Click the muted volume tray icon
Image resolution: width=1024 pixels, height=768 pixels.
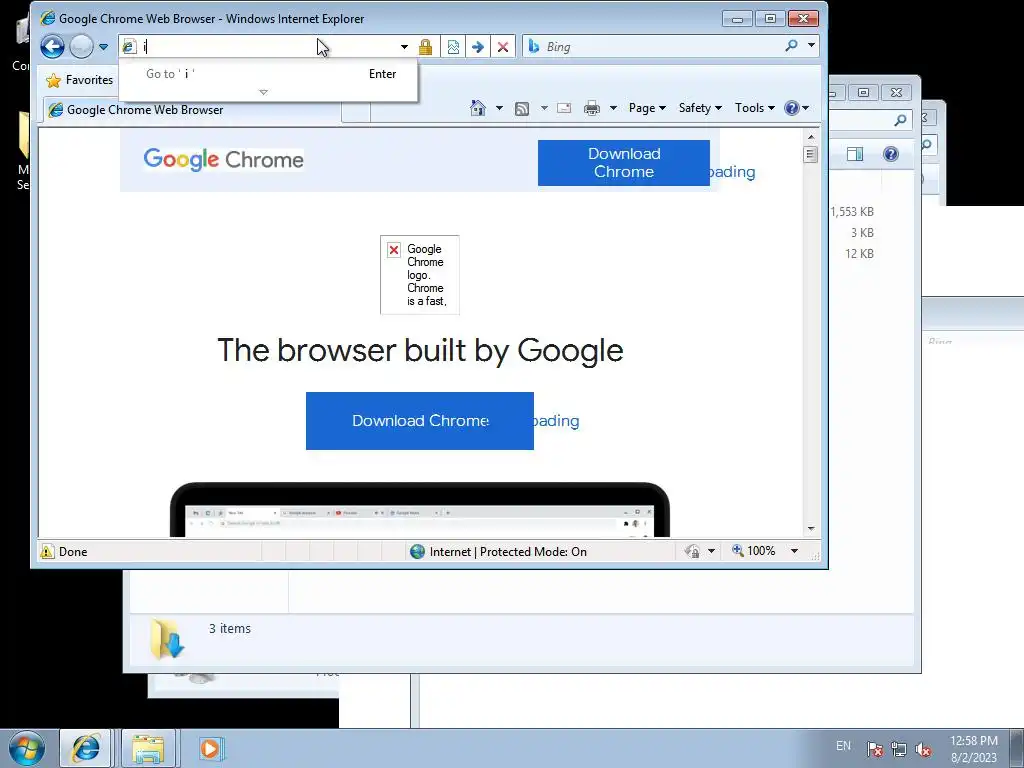(x=923, y=749)
